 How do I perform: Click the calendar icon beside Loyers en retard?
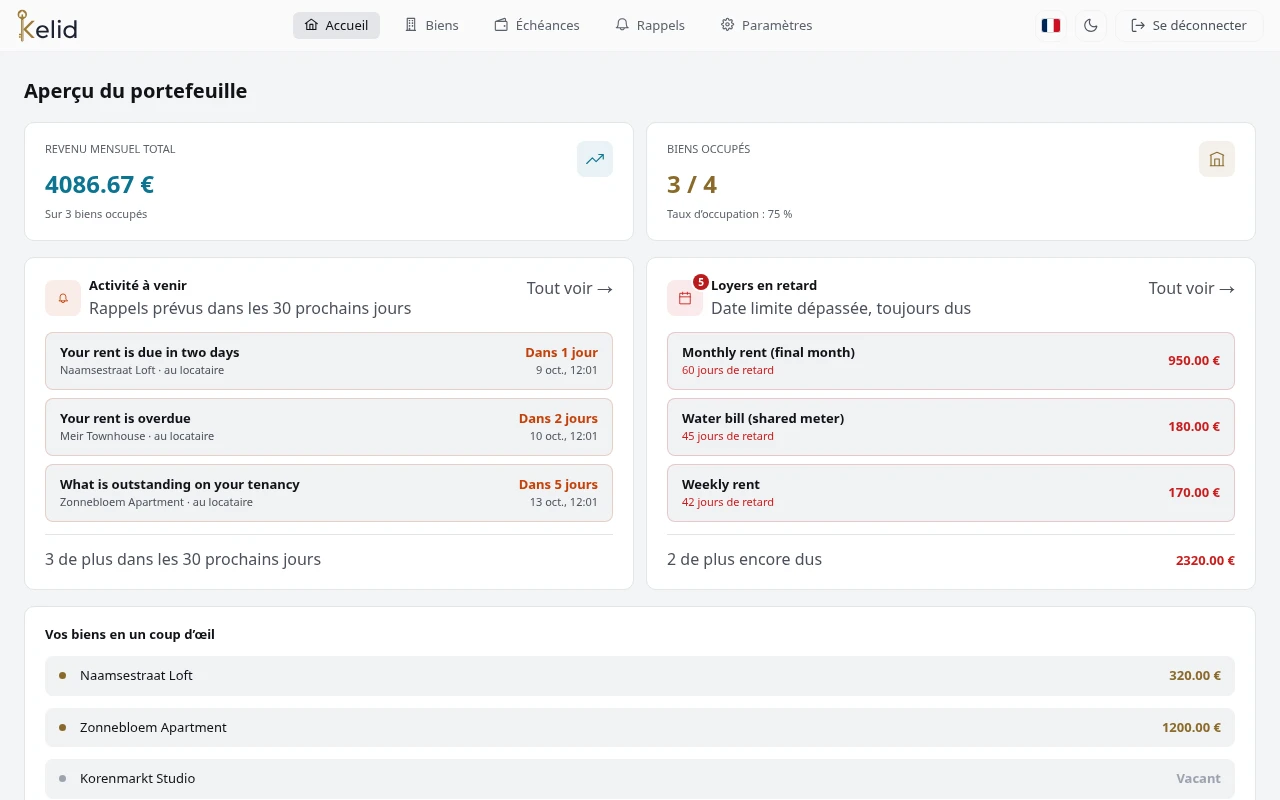(685, 298)
